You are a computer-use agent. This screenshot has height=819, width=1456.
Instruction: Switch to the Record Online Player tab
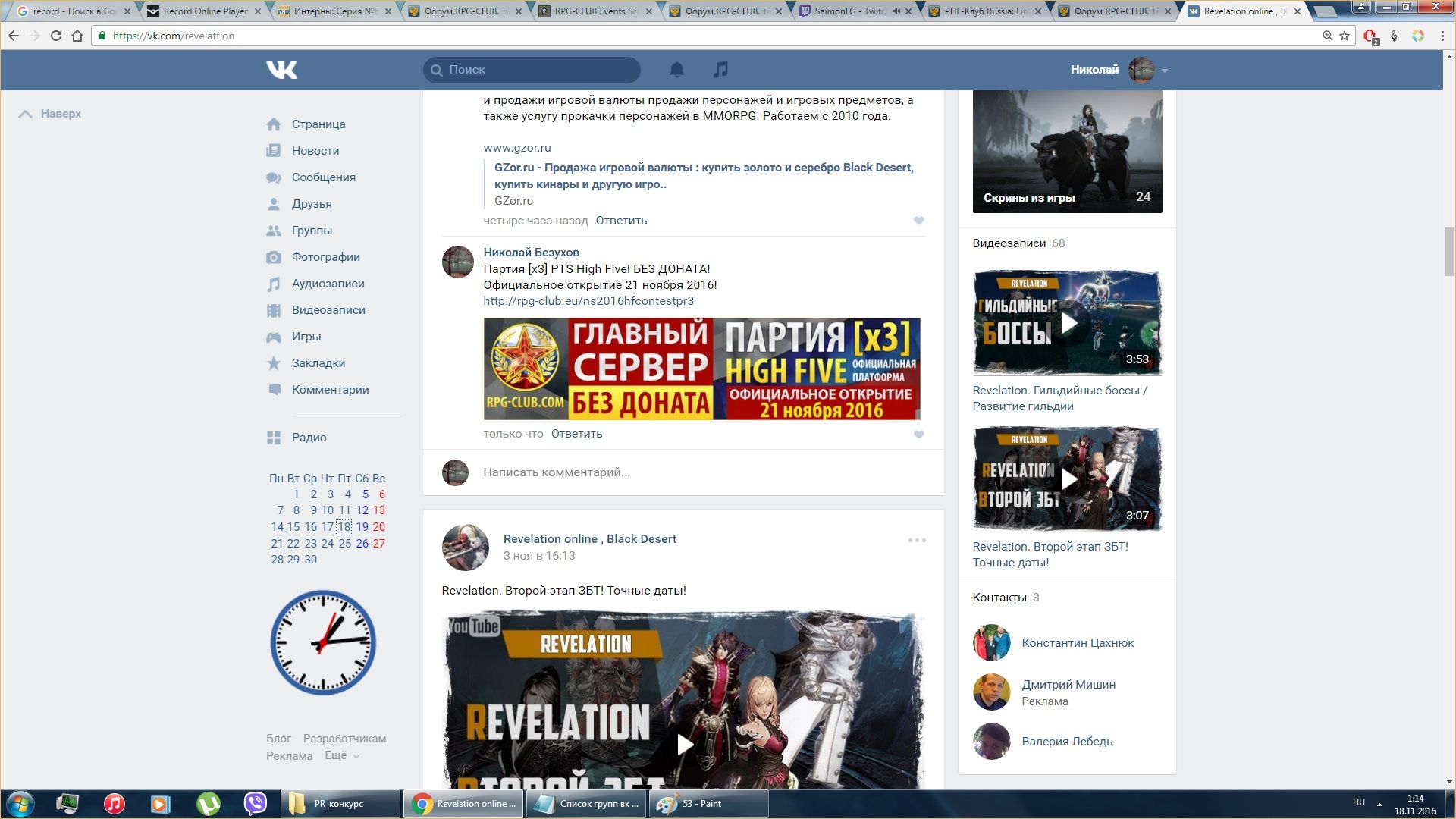point(206,11)
